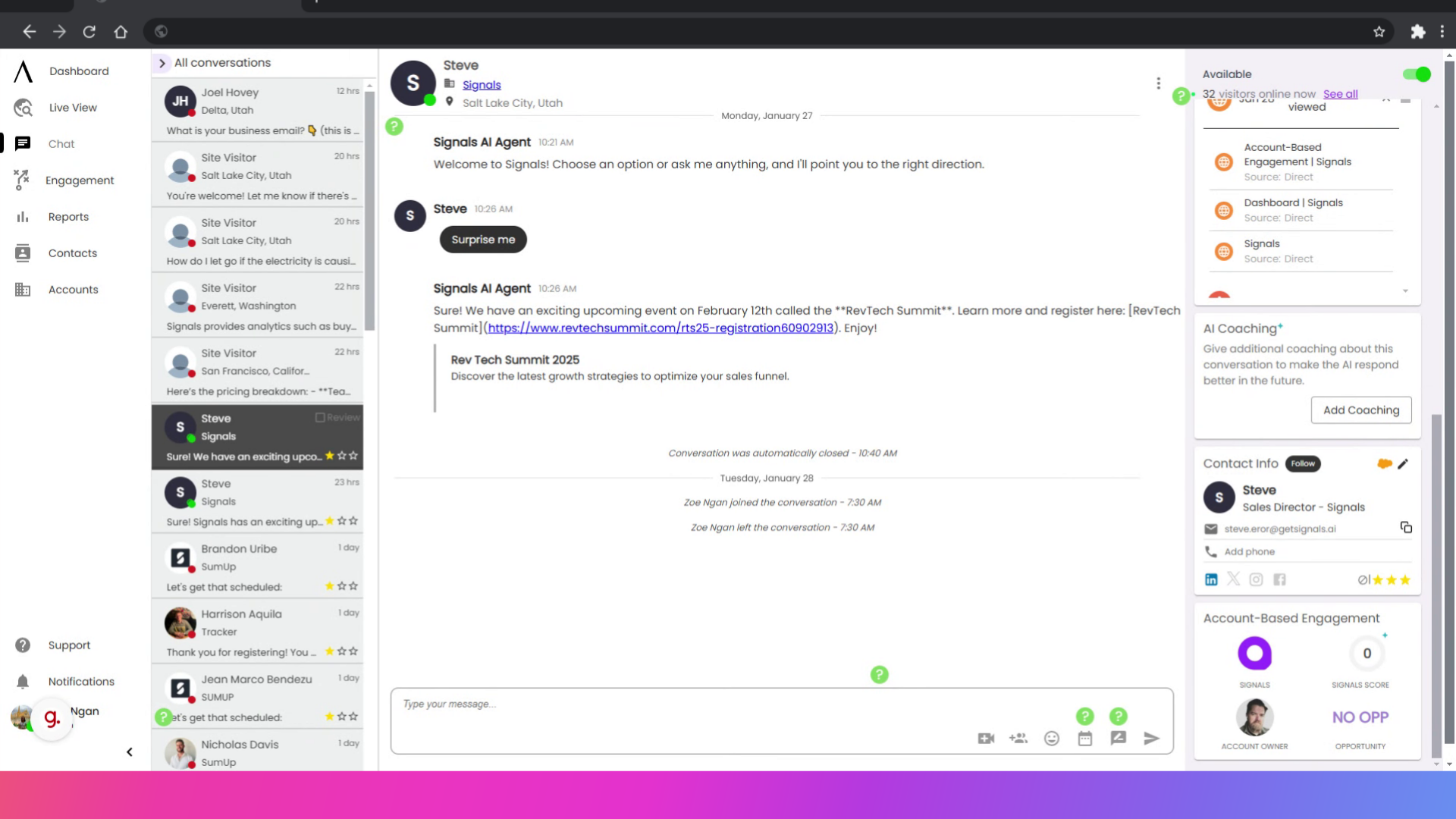Copy Steve's email with the copy icon
Screen dimensions: 1456x819
tap(1406, 527)
